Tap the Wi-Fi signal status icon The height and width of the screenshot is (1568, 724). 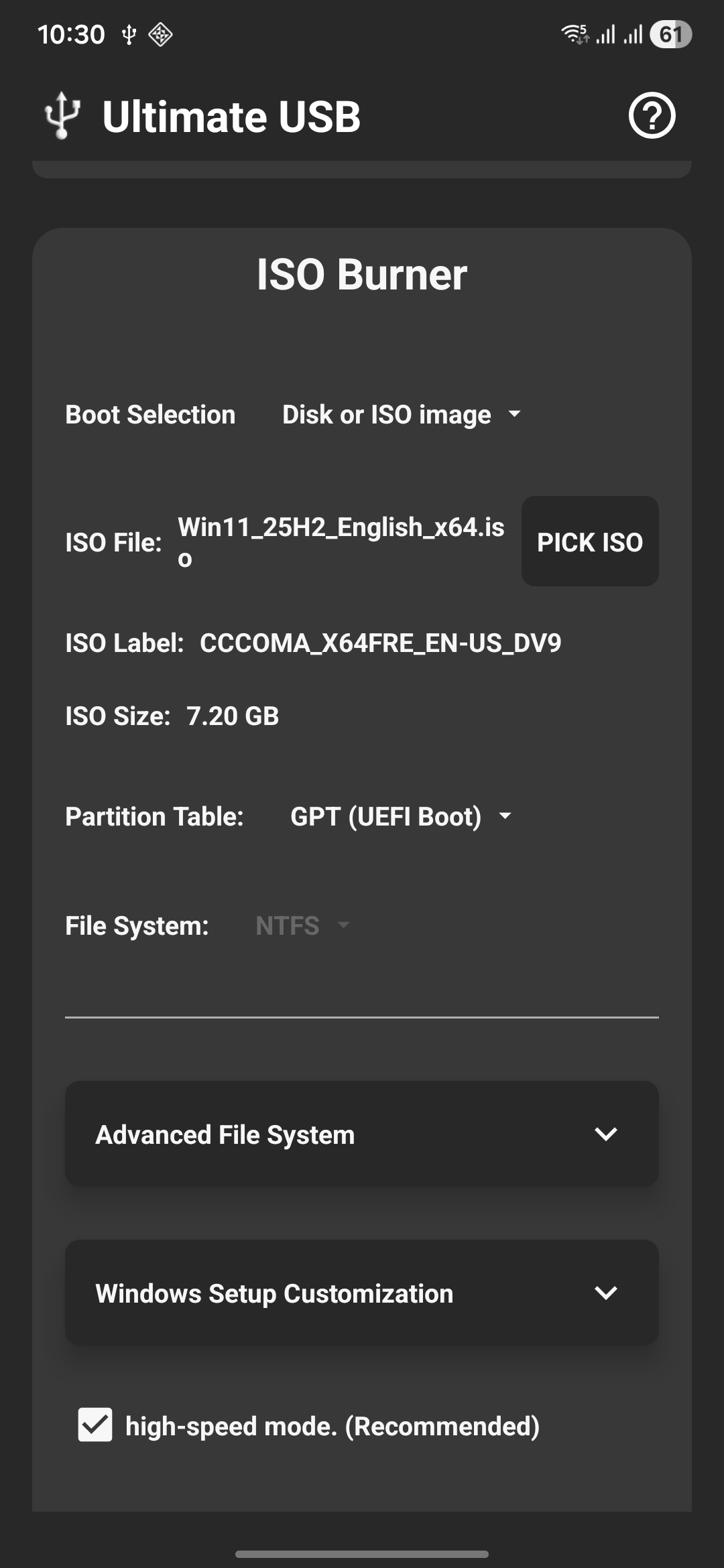(575, 34)
